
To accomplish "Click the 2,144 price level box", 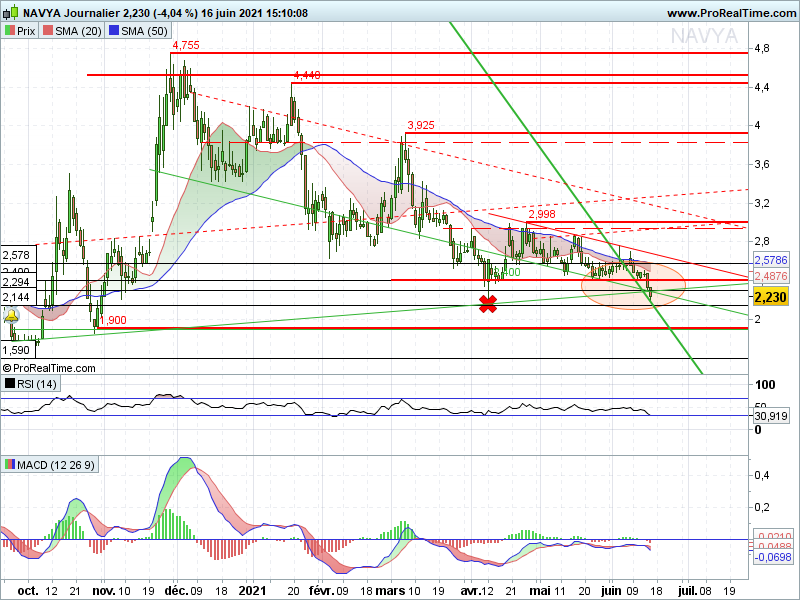I will point(18,297).
